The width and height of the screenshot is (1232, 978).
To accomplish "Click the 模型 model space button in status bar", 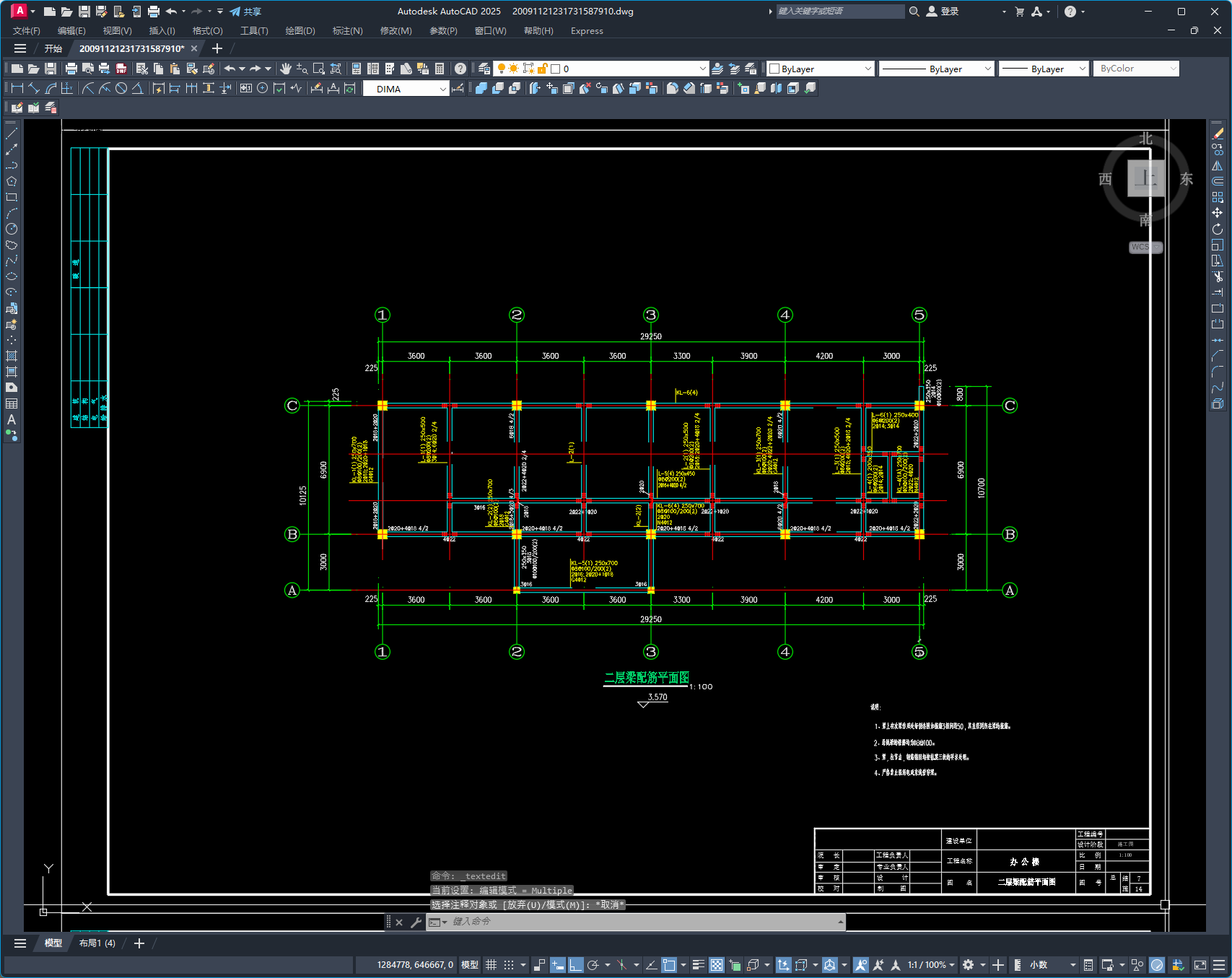I will [x=470, y=965].
